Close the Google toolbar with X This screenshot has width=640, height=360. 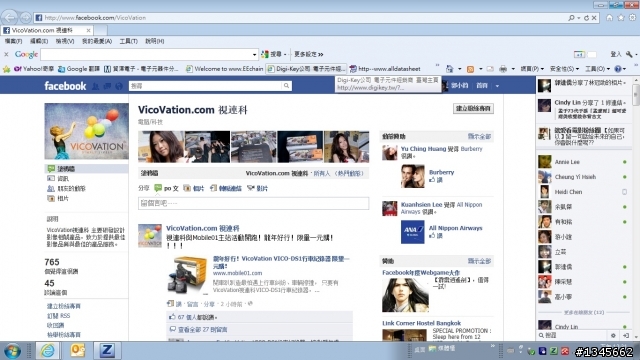pyautogui.click(x=6, y=54)
